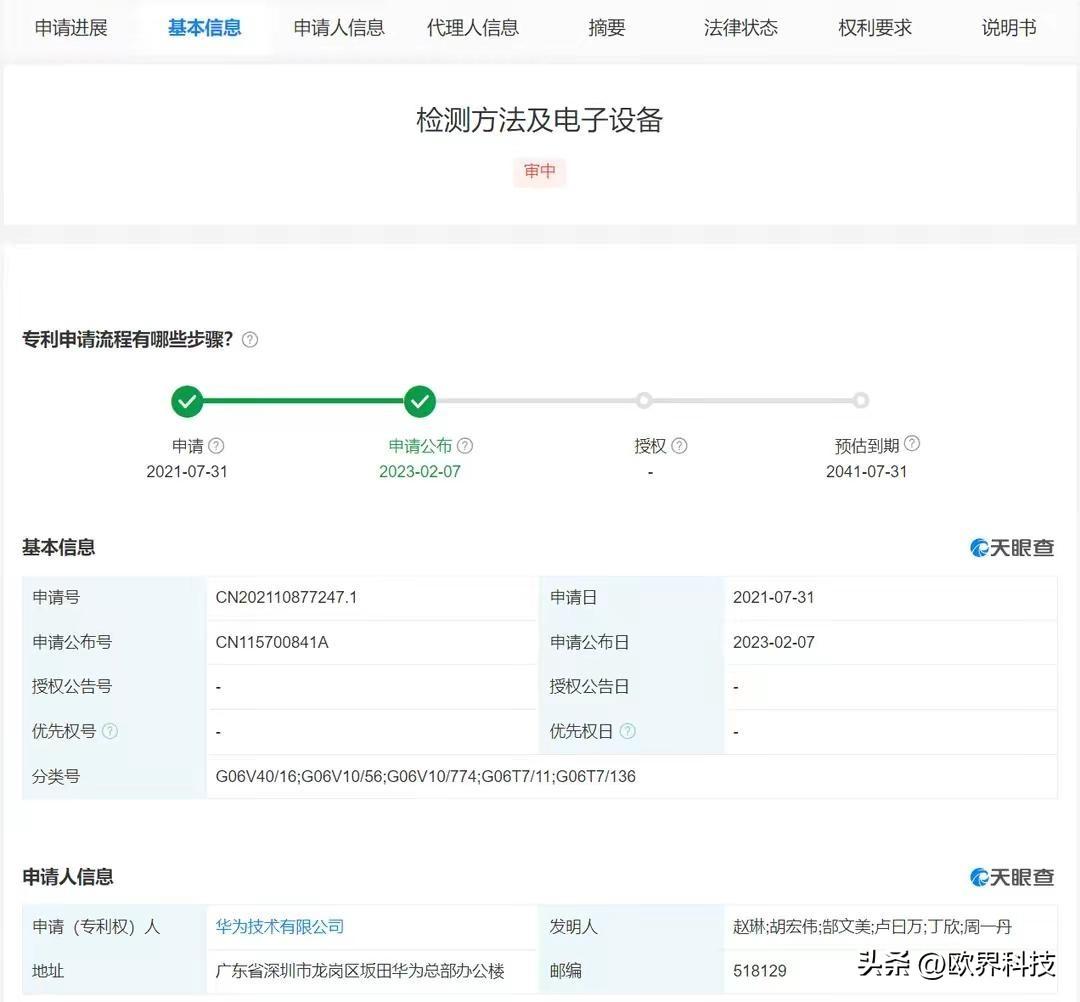1080x1002 pixels.
Task: Select the 摘要 tab
Action: pyautogui.click(x=607, y=28)
